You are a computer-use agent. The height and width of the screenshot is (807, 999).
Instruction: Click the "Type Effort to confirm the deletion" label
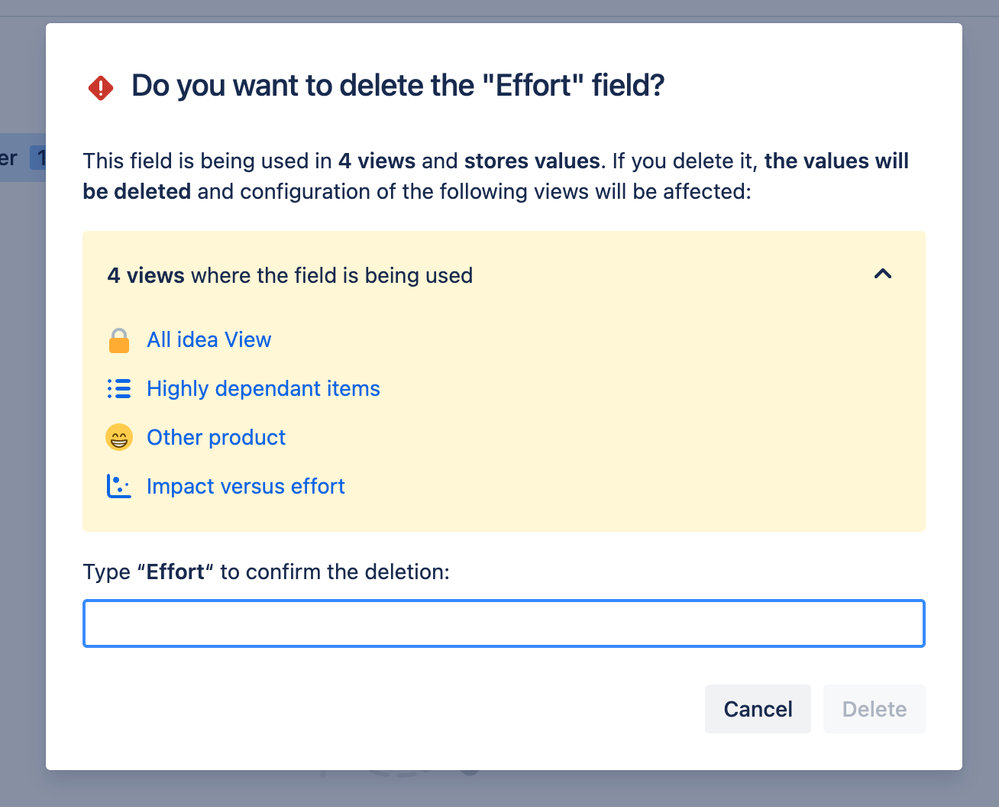(266, 572)
